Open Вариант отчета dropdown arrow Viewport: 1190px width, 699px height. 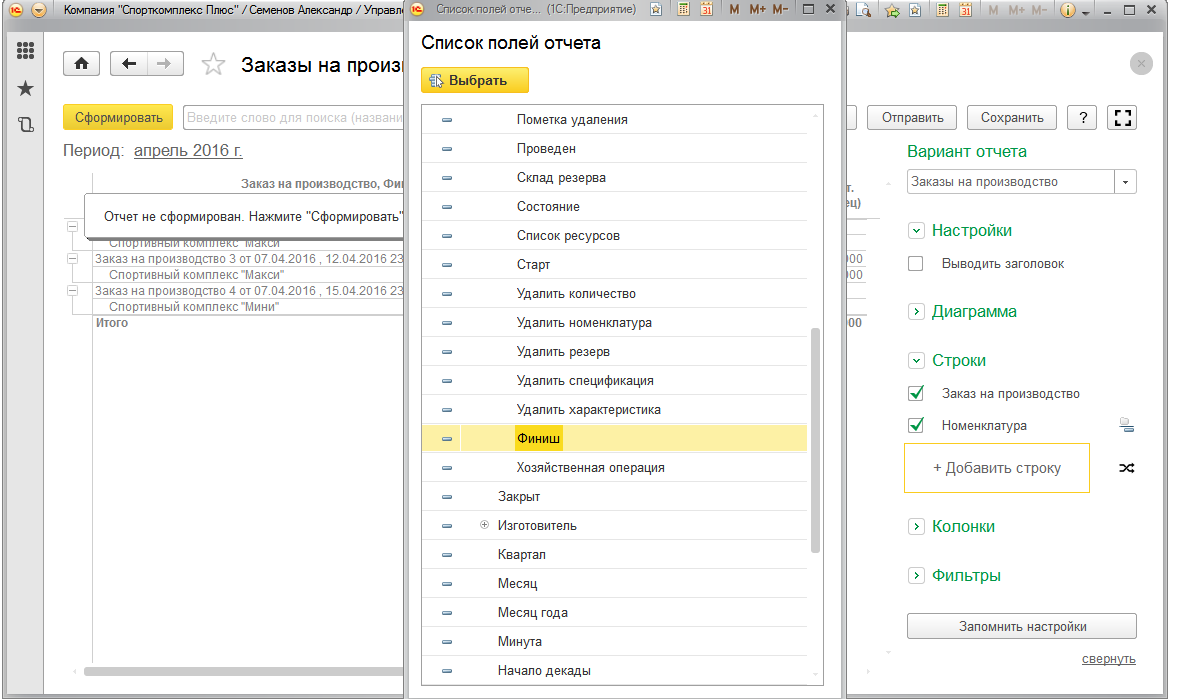(1125, 182)
